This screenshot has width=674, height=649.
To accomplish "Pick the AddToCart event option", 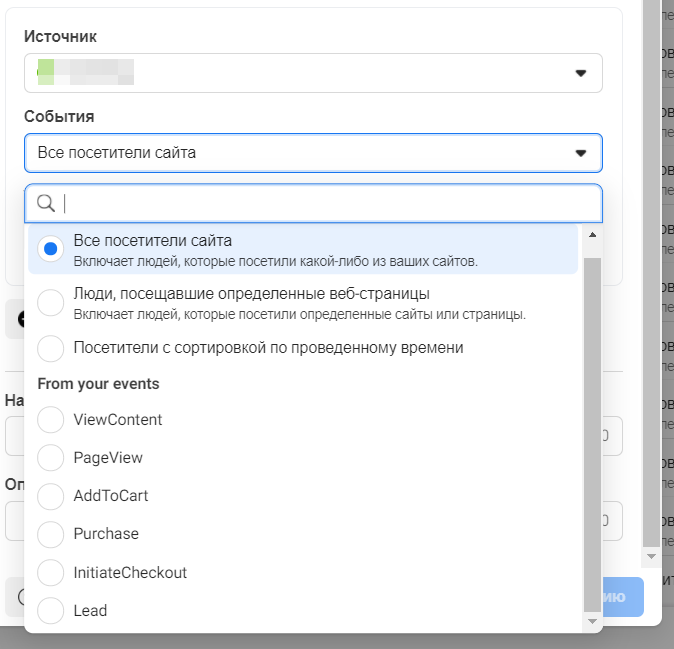I will (x=51, y=496).
